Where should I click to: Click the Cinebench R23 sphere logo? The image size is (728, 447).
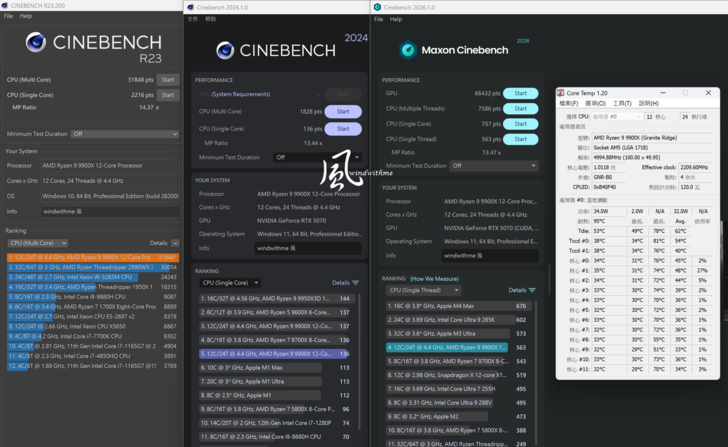coord(36,42)
